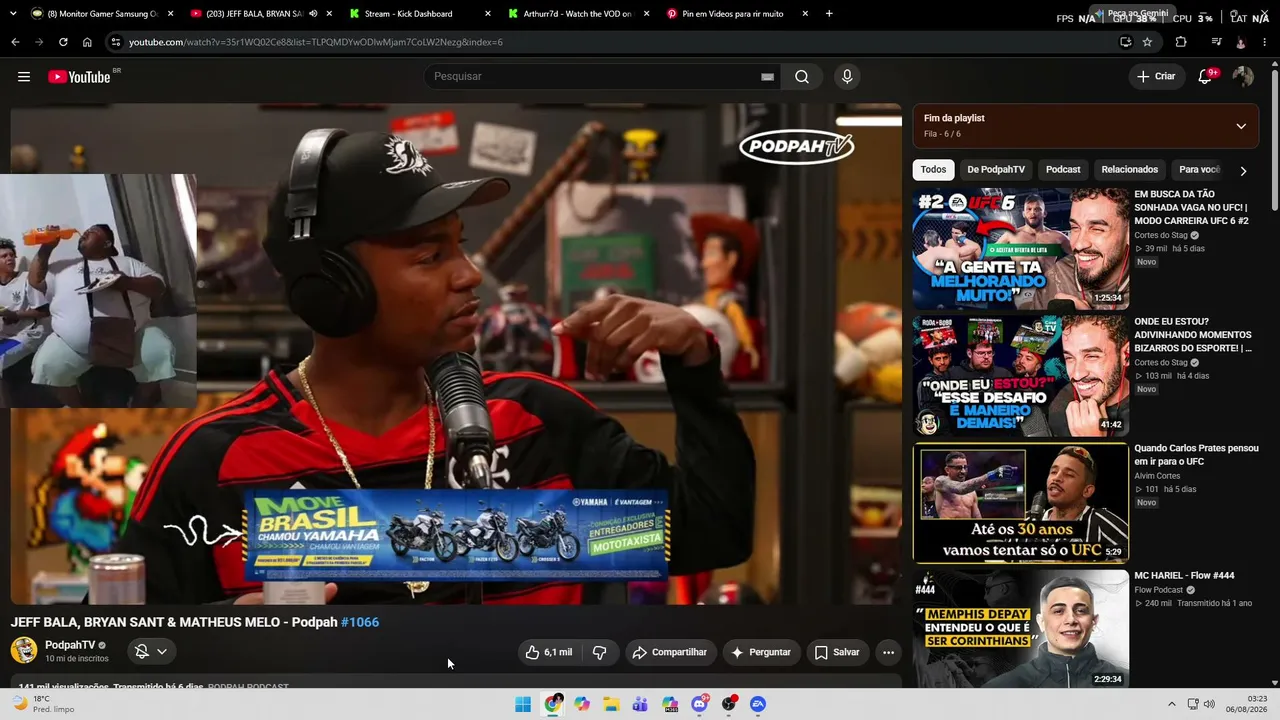Share the video with Compartilhar
The width and height of the screenshot is (1280, 720).
tap(672, 652)
